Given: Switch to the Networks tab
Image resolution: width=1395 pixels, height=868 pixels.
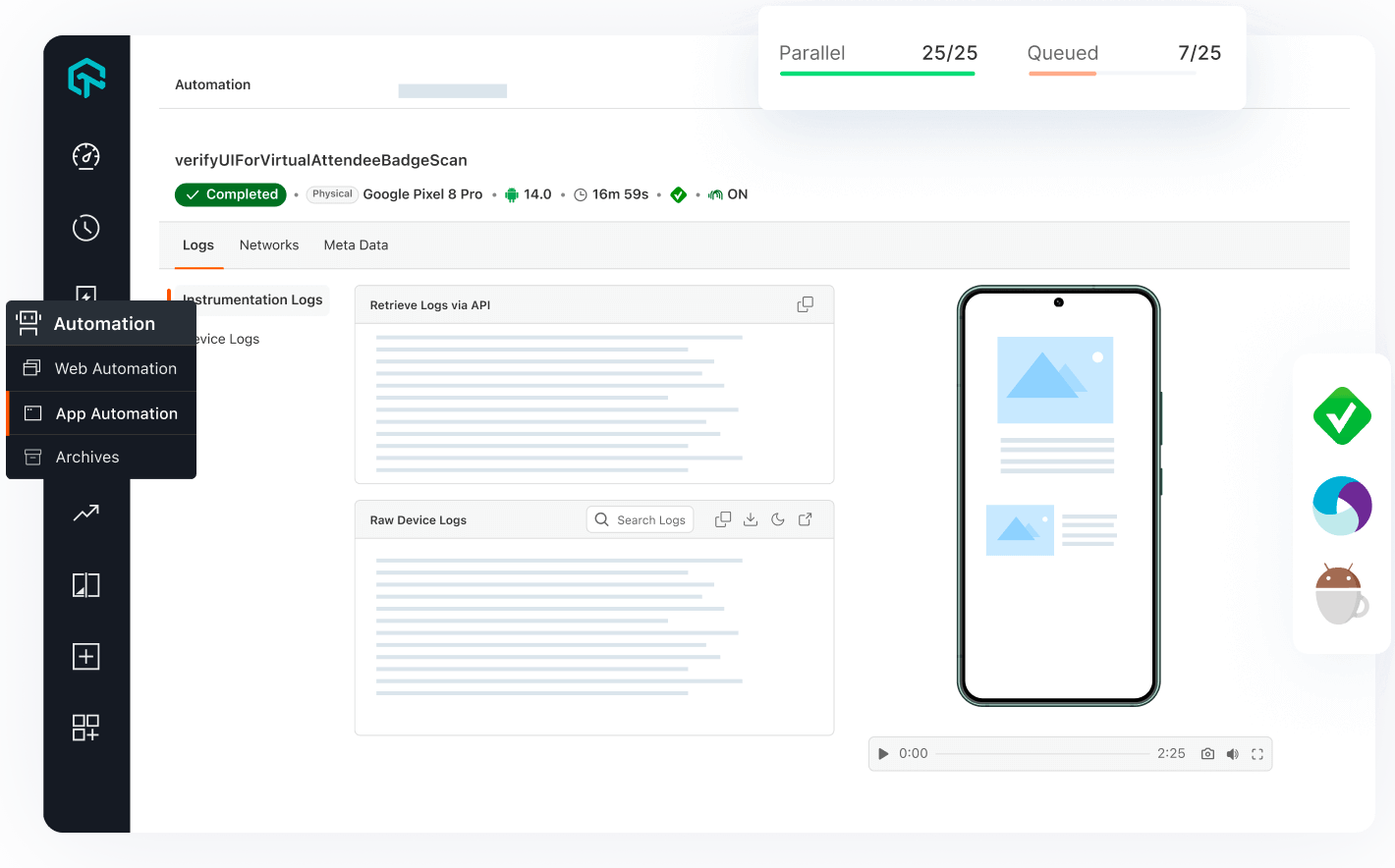Looking at the screenshot, I should [269, 244].
